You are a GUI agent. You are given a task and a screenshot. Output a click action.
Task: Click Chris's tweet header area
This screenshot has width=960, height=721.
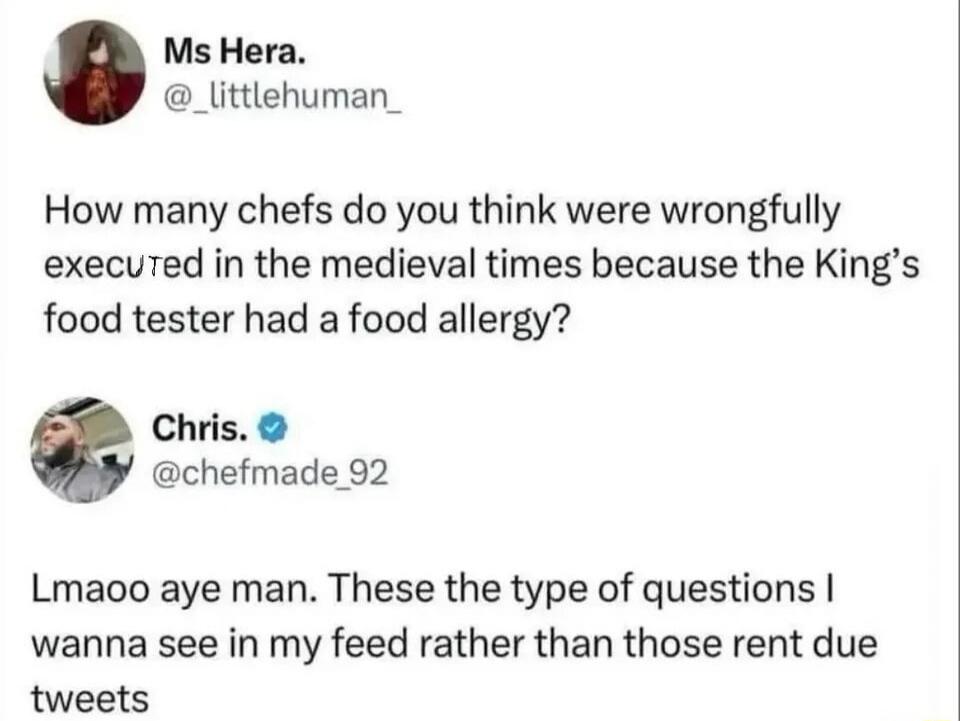[x=215, y=447]
